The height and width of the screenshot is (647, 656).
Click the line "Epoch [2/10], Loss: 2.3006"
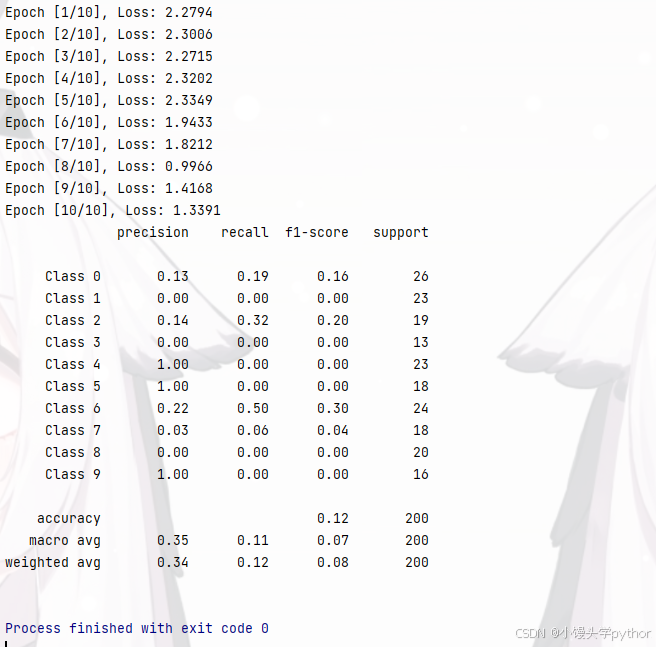(x=109, y=34)
